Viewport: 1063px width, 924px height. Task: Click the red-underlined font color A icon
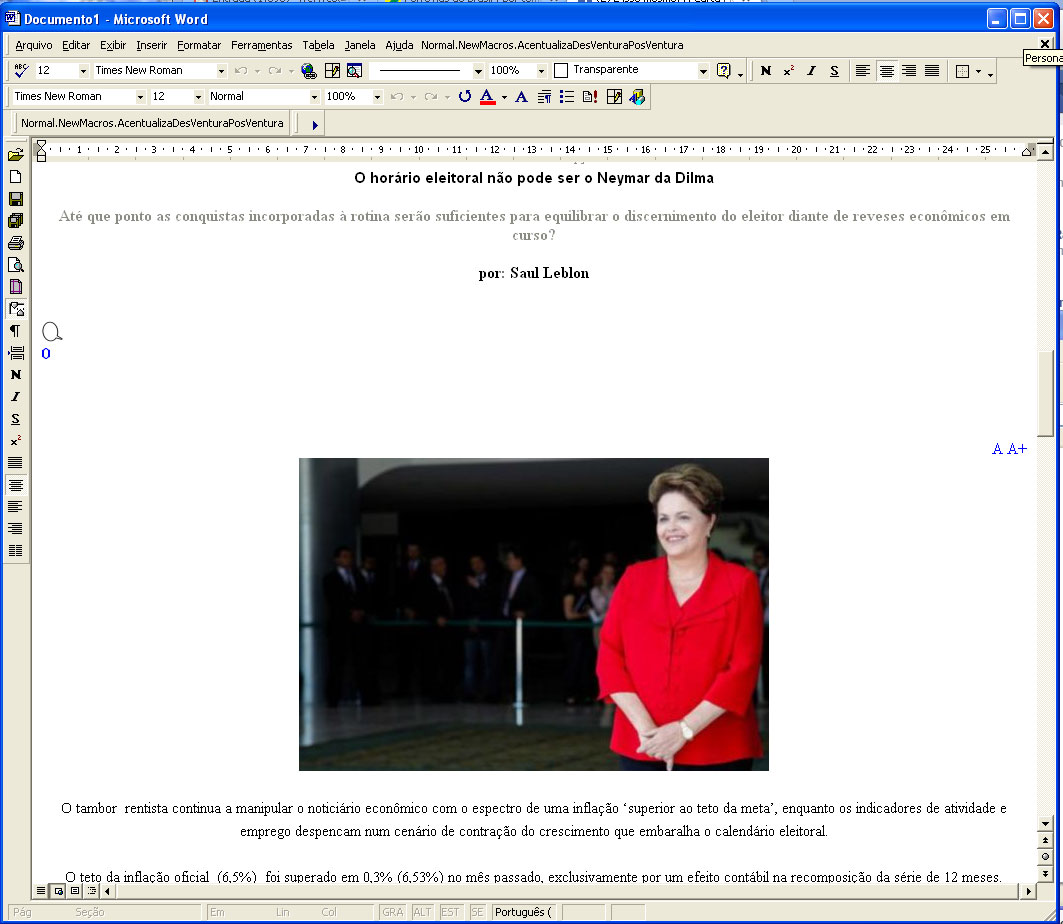pyautogui.click(x=487, y=97)
